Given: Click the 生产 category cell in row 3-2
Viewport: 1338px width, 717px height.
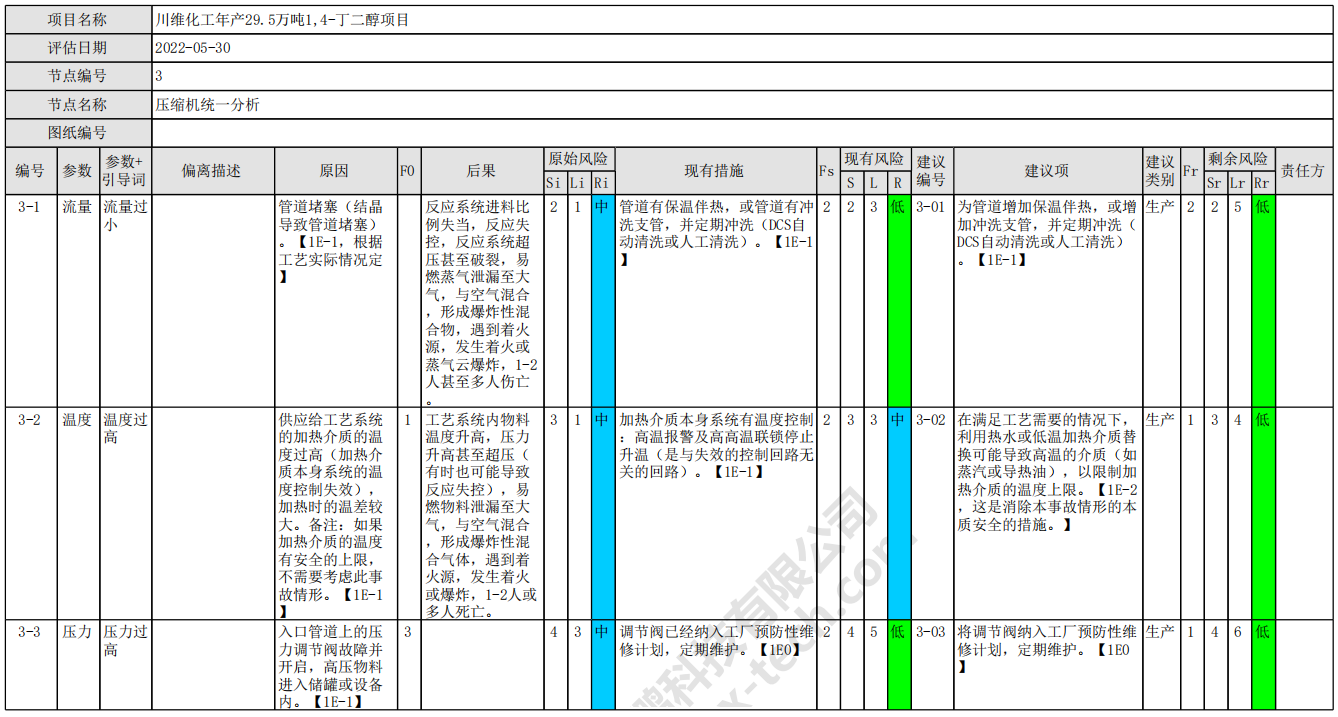Looking at the screenshot, I should [1160, 513].
